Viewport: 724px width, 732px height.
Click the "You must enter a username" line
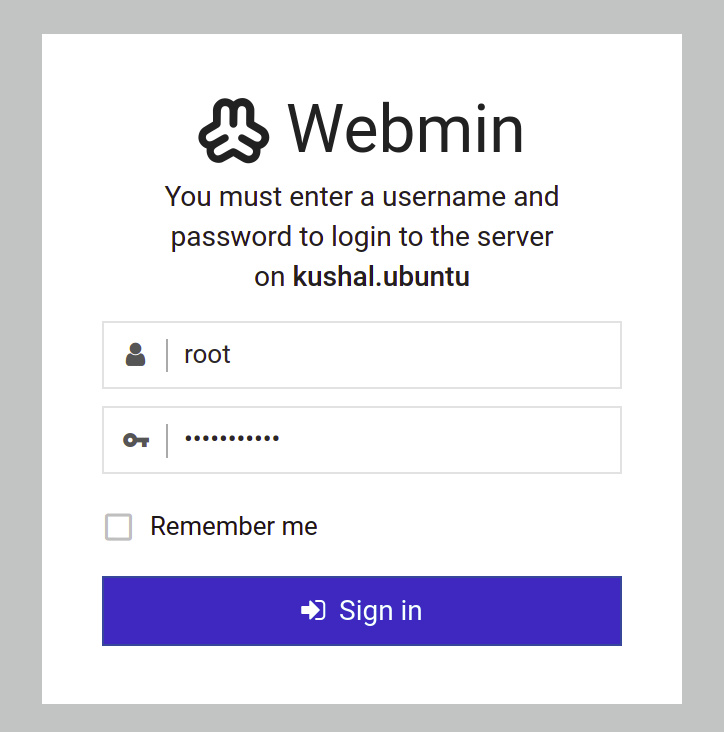362,196
